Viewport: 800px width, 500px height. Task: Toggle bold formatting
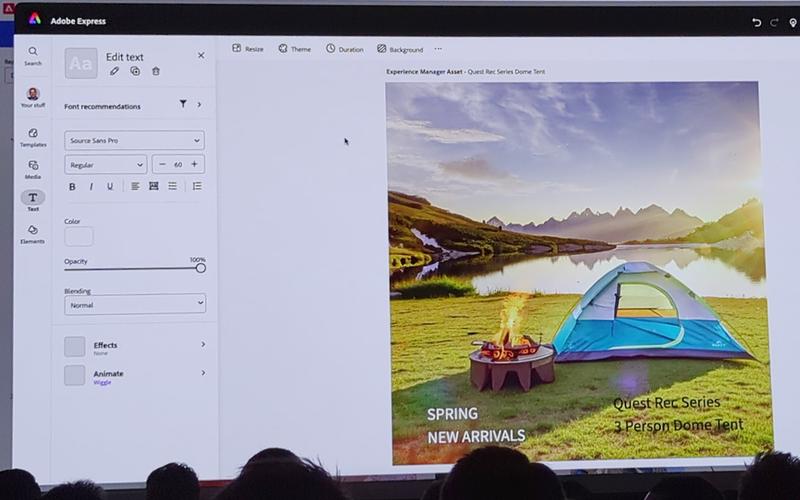72,187
